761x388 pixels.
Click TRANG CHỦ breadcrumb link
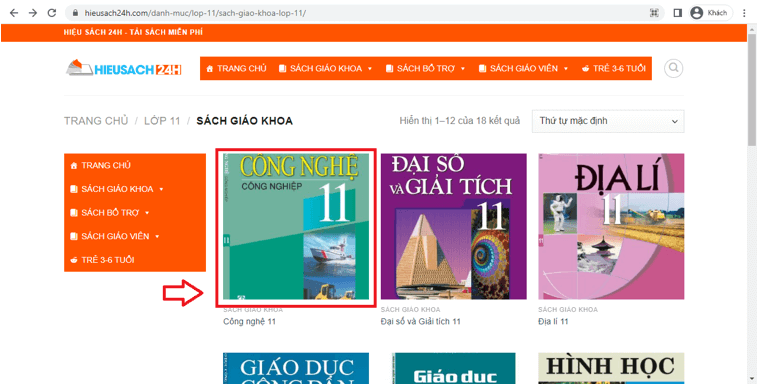click(96, 120)
